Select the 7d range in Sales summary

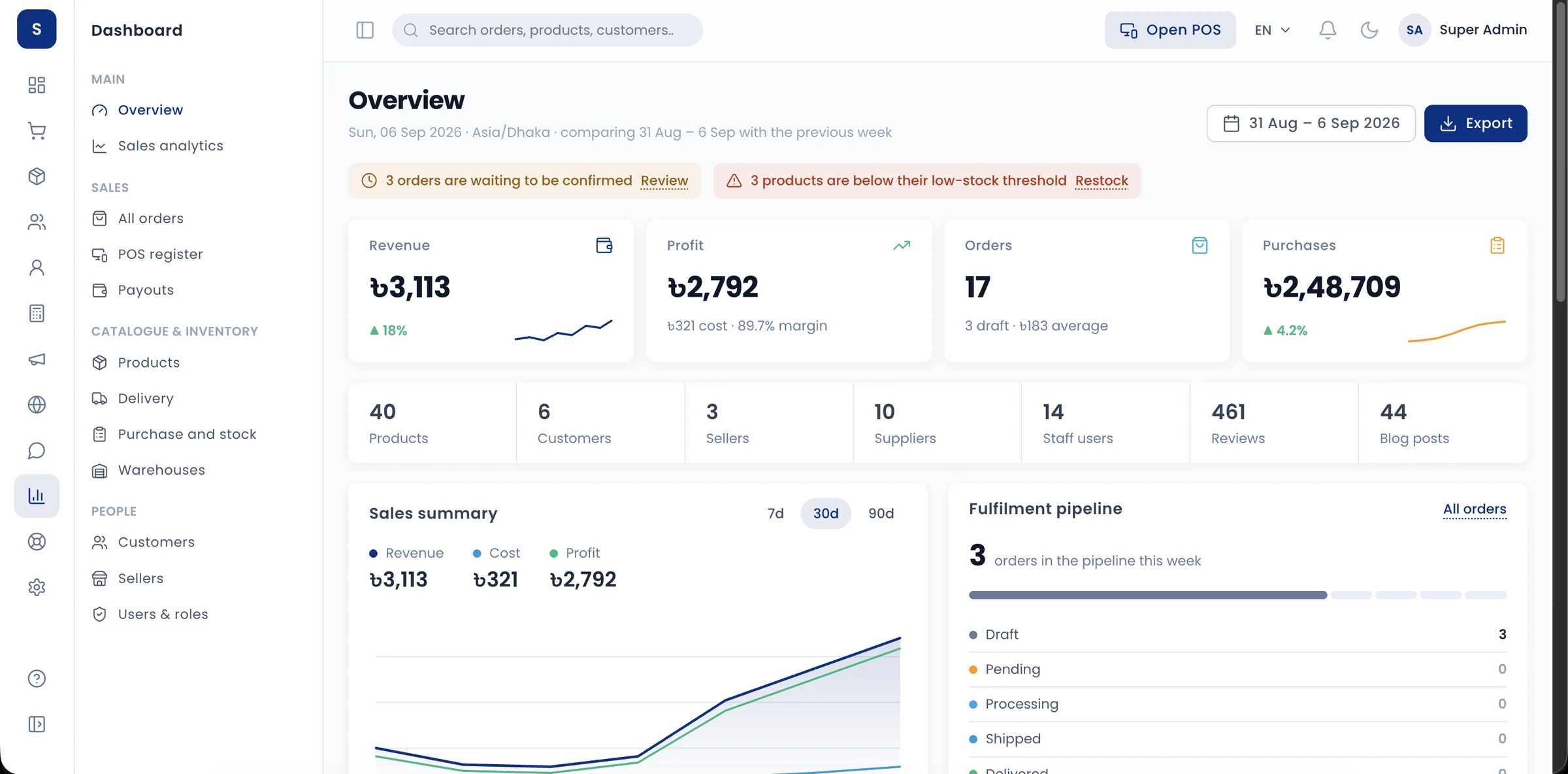[776, 513]
